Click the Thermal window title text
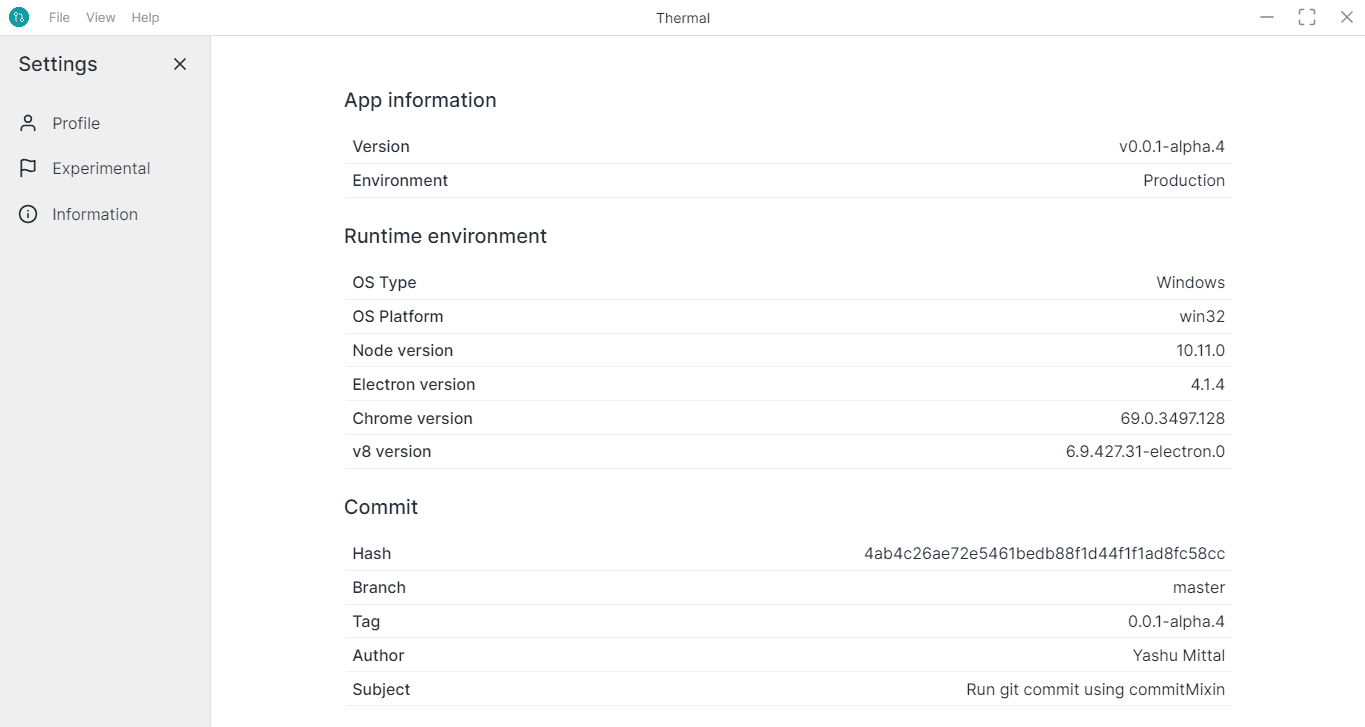 [683, 18]
